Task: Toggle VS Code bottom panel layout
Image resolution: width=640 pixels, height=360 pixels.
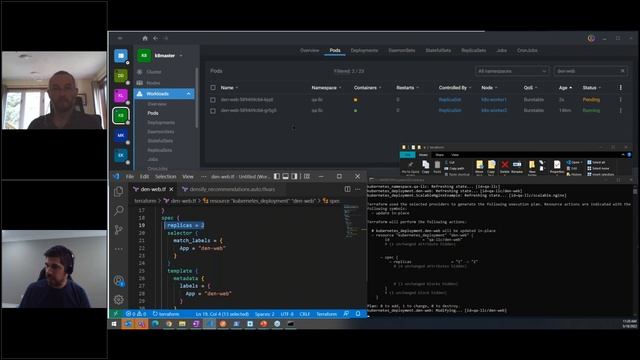Action: pyautogui.click(x=286, y=176)
